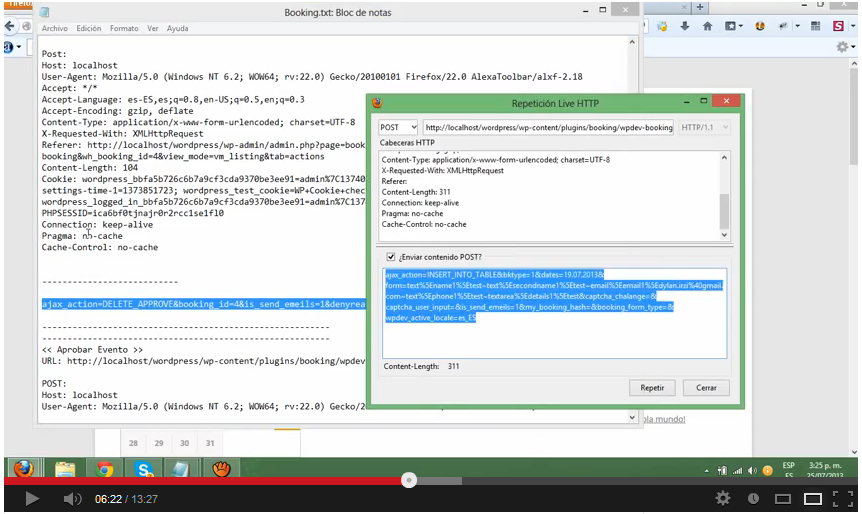
Task: Click ESP language indicator in system tray
Action: click(788, 466)
